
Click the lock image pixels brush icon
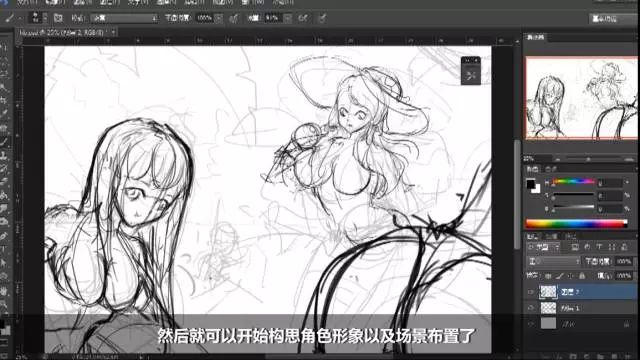[559, 276]
